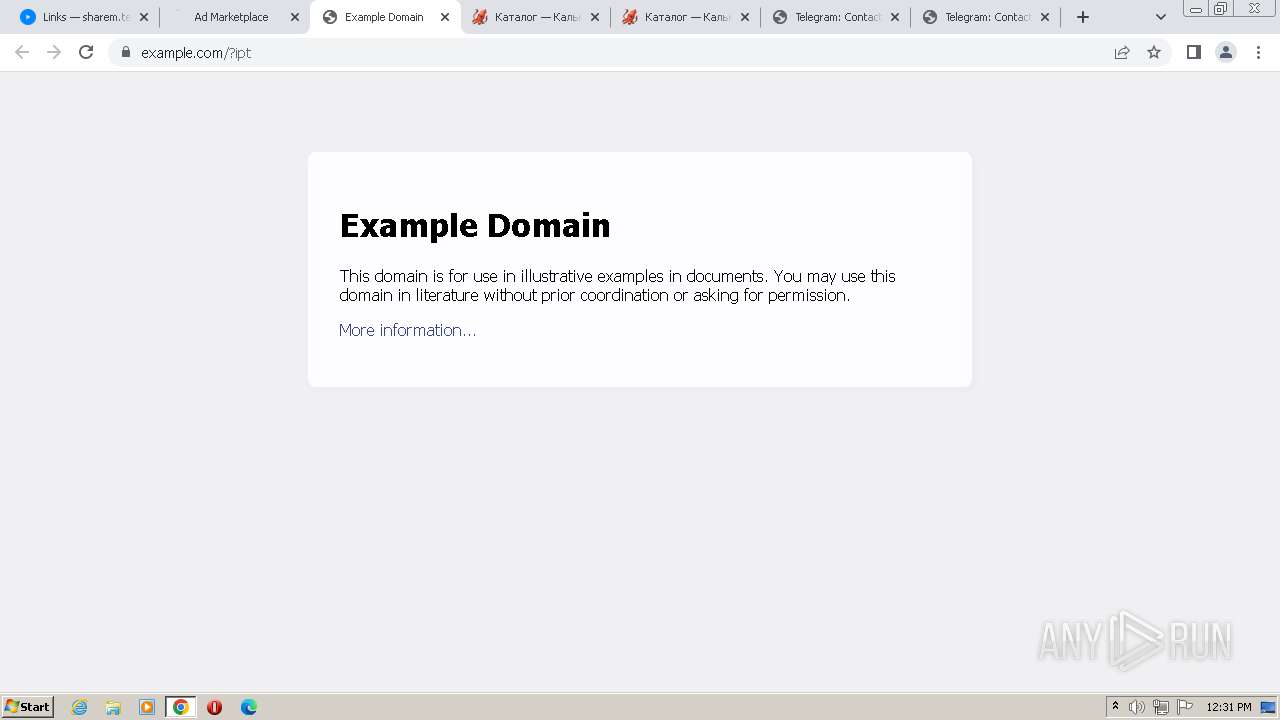Screen dimensions: 1280x720
Task: Launch Internet Explorer from taskbar
Action: [79, 707]
